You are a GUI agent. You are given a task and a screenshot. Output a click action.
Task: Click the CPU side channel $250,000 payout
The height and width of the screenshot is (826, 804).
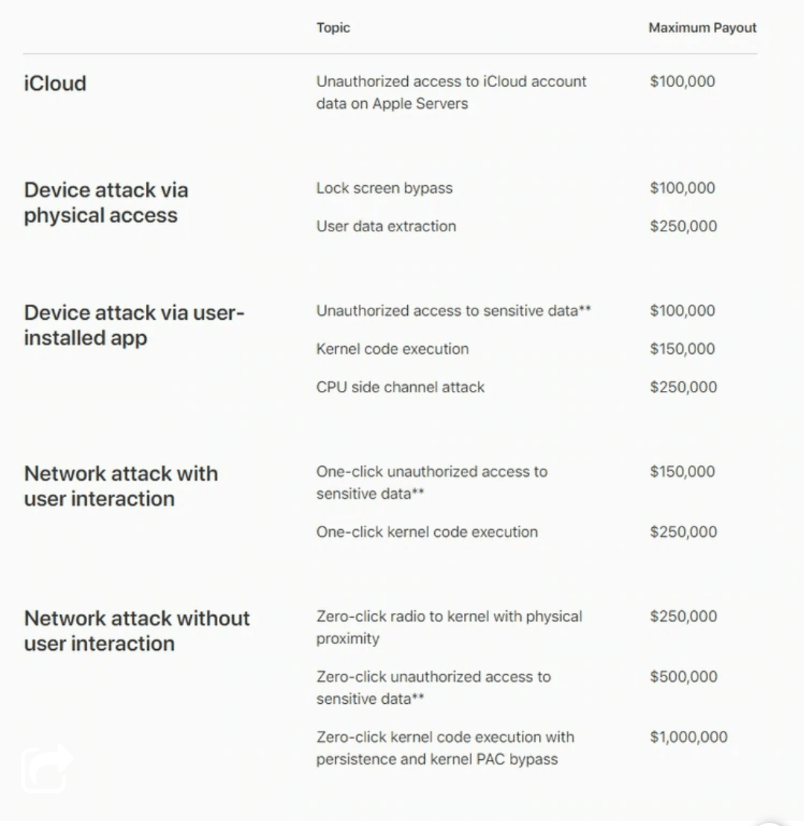click(x=683, y=387)
